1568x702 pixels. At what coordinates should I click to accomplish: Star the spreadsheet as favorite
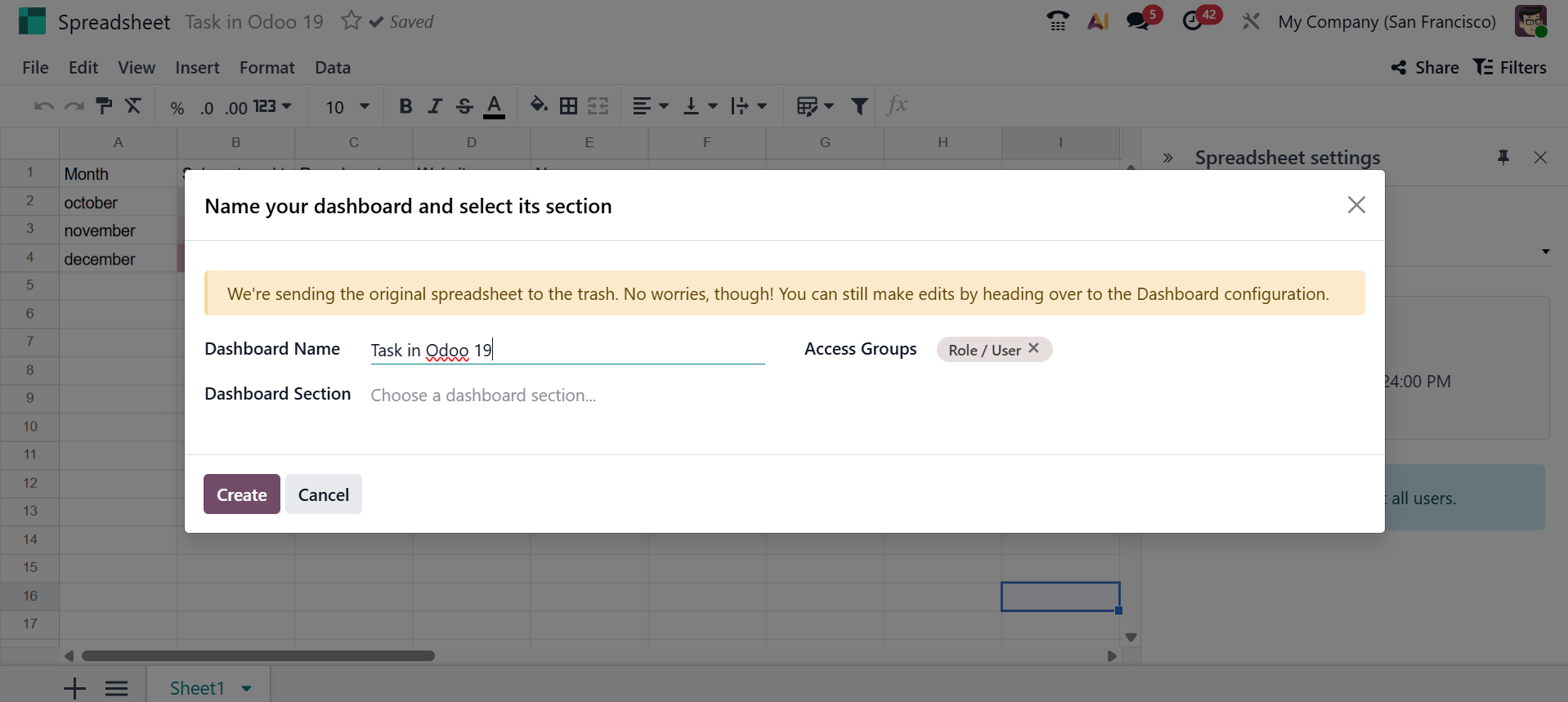351,20
